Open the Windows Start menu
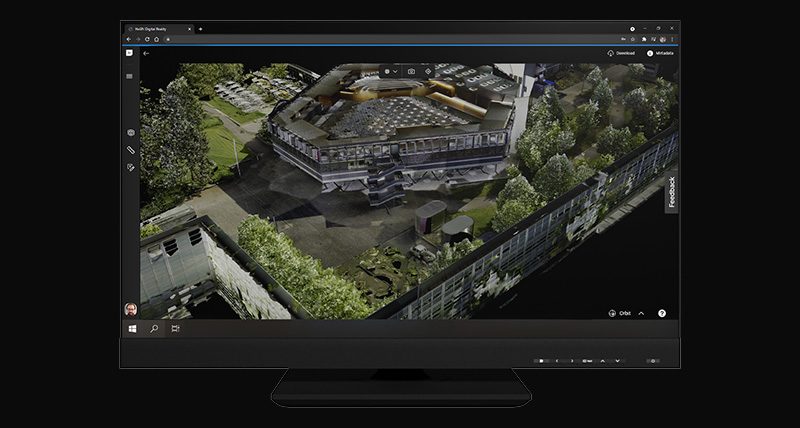 coord(131,328)
